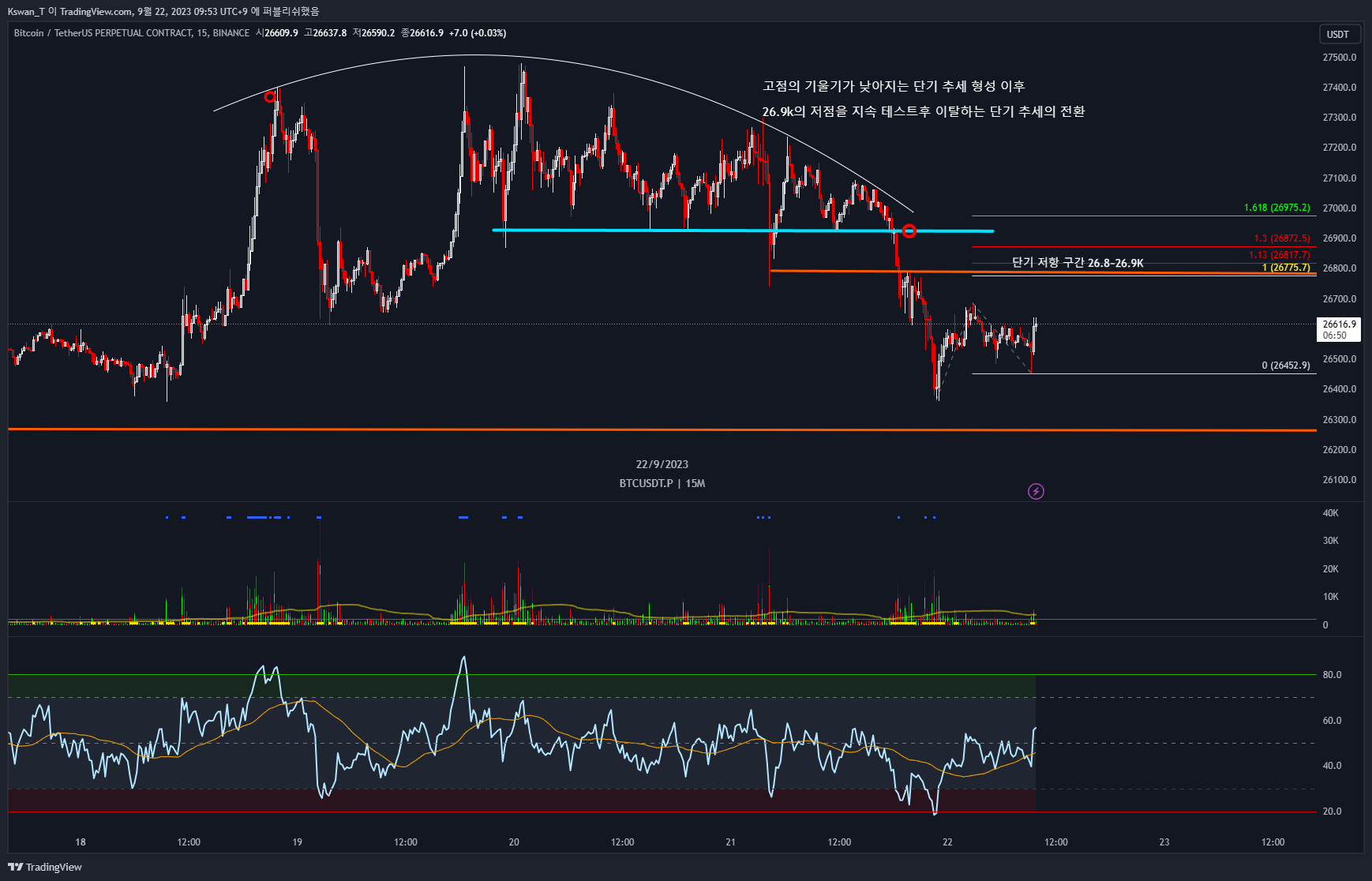Select the red circle marker near 26900 support
Image resolution: width=1372 pixels, height=881 pixels.
909,231
